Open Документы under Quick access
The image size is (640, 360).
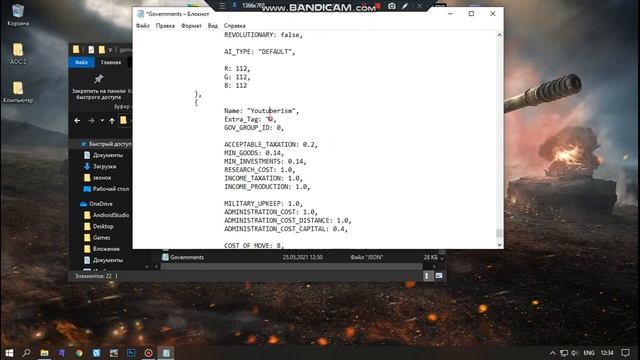point(104,155)
